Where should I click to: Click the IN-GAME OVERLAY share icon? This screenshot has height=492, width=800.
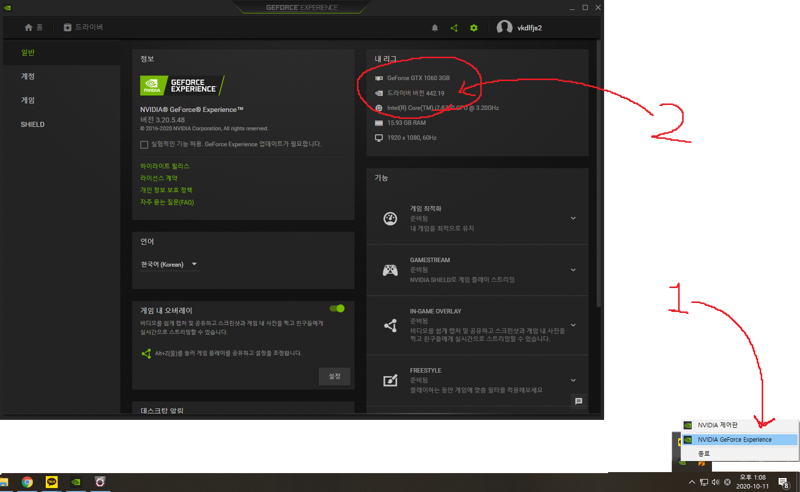[x=390, y=325]
